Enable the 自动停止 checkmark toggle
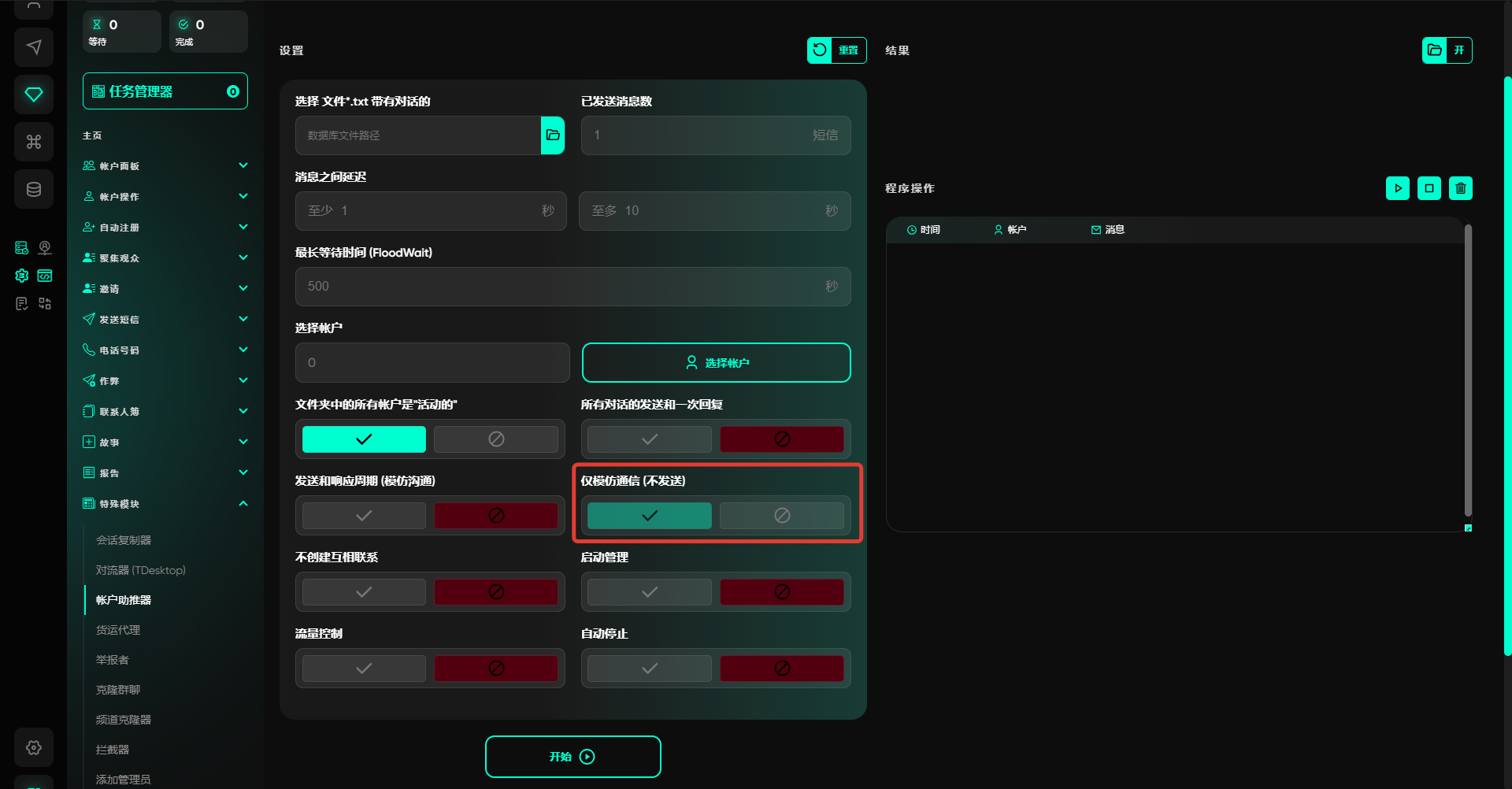This screenshot has height=789, width=1512. point(649,669)
